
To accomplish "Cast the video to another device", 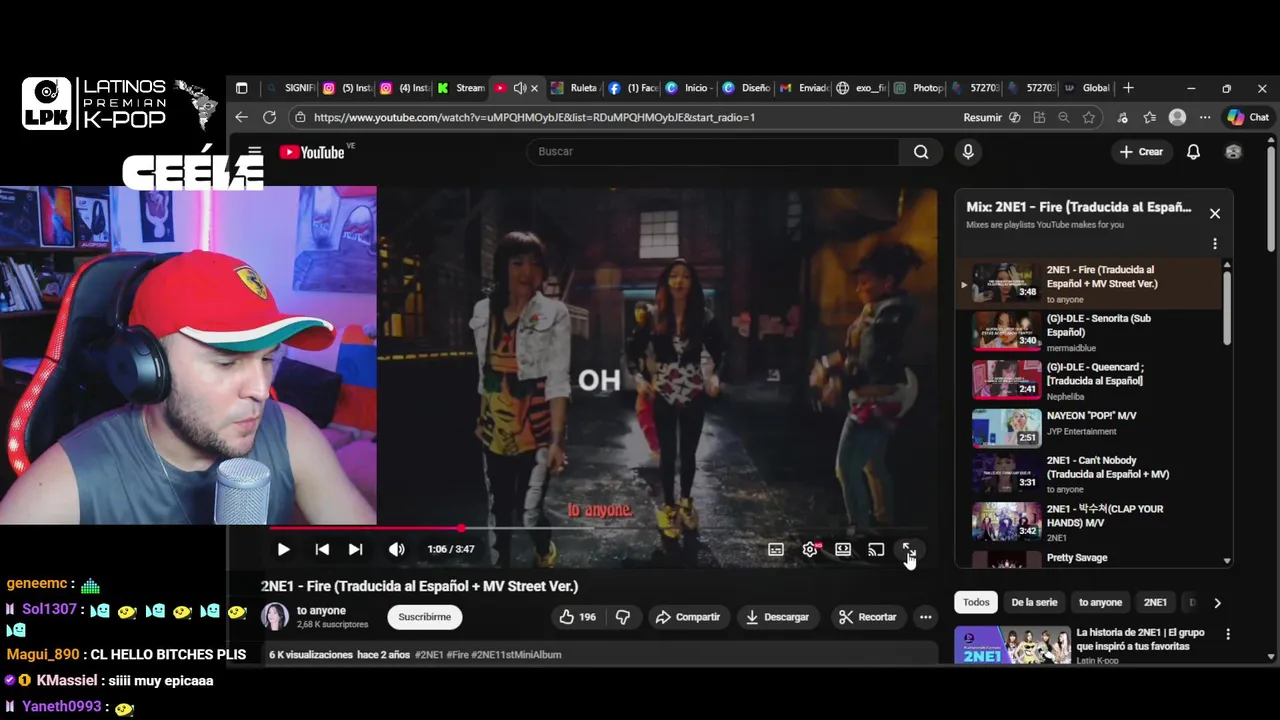I will (x=876, y=549).
